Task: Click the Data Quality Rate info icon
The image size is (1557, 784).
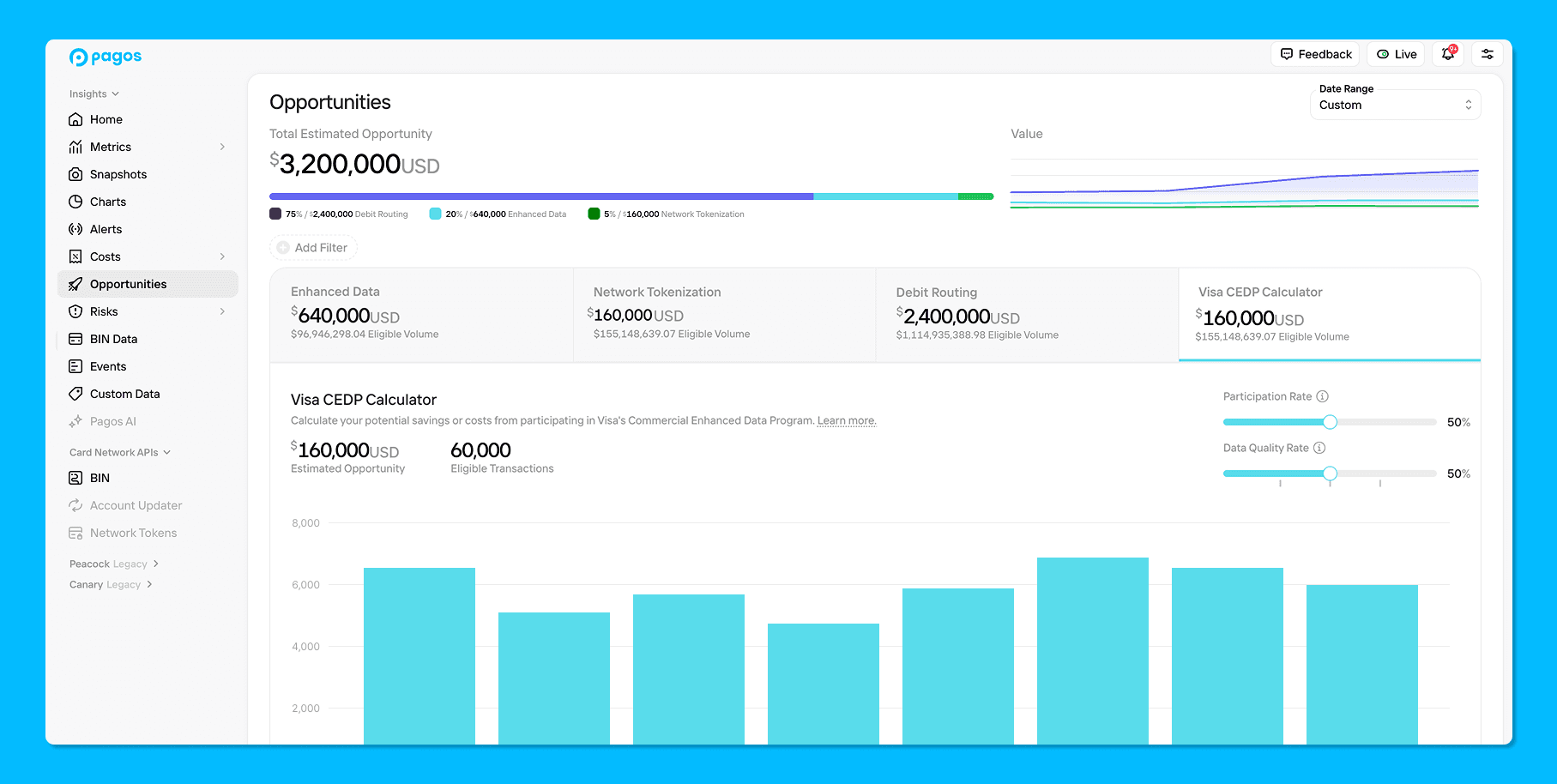Action: pyautogui.click(x=1319, y=448)
